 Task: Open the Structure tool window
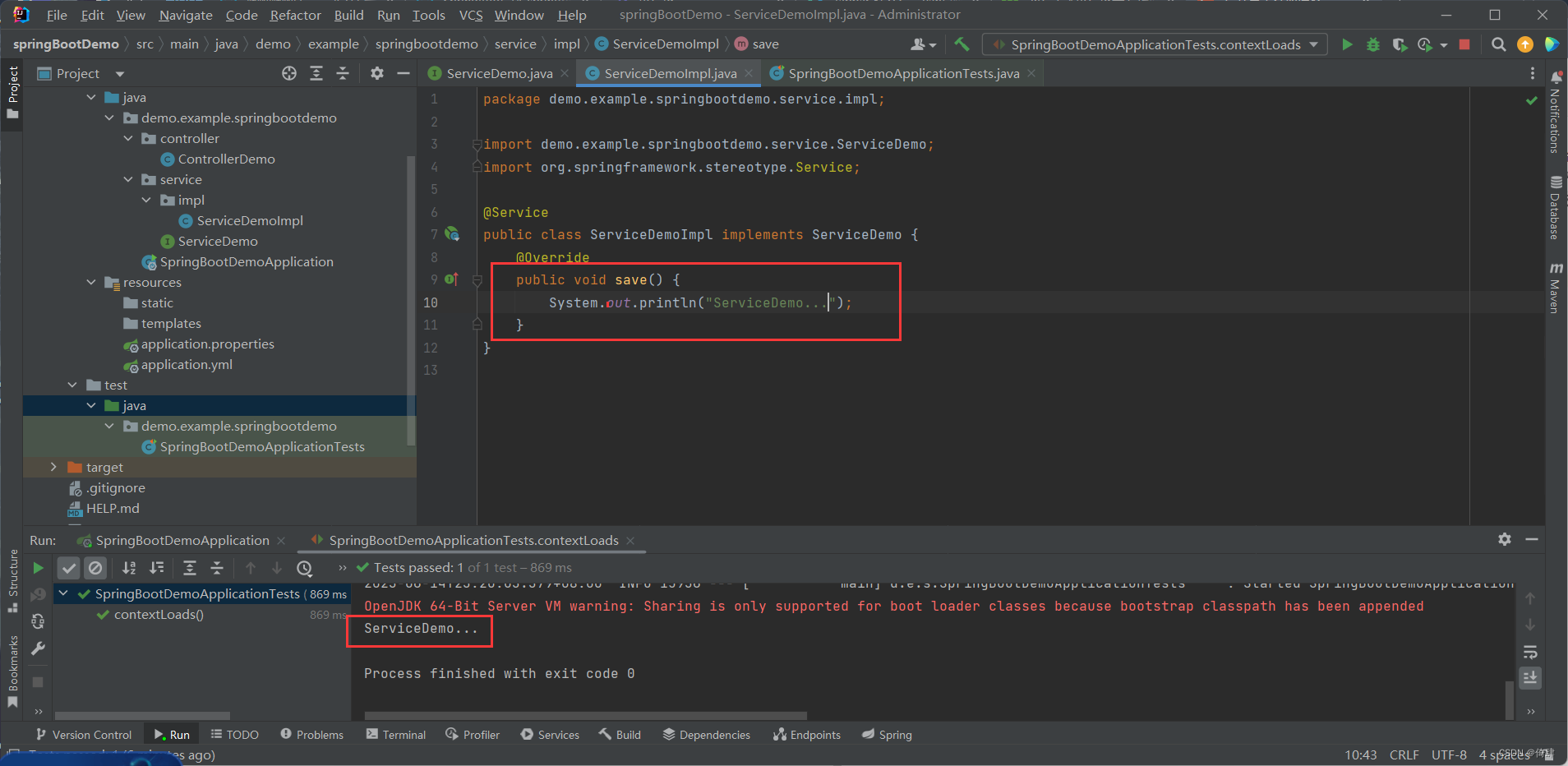(12, 580)
